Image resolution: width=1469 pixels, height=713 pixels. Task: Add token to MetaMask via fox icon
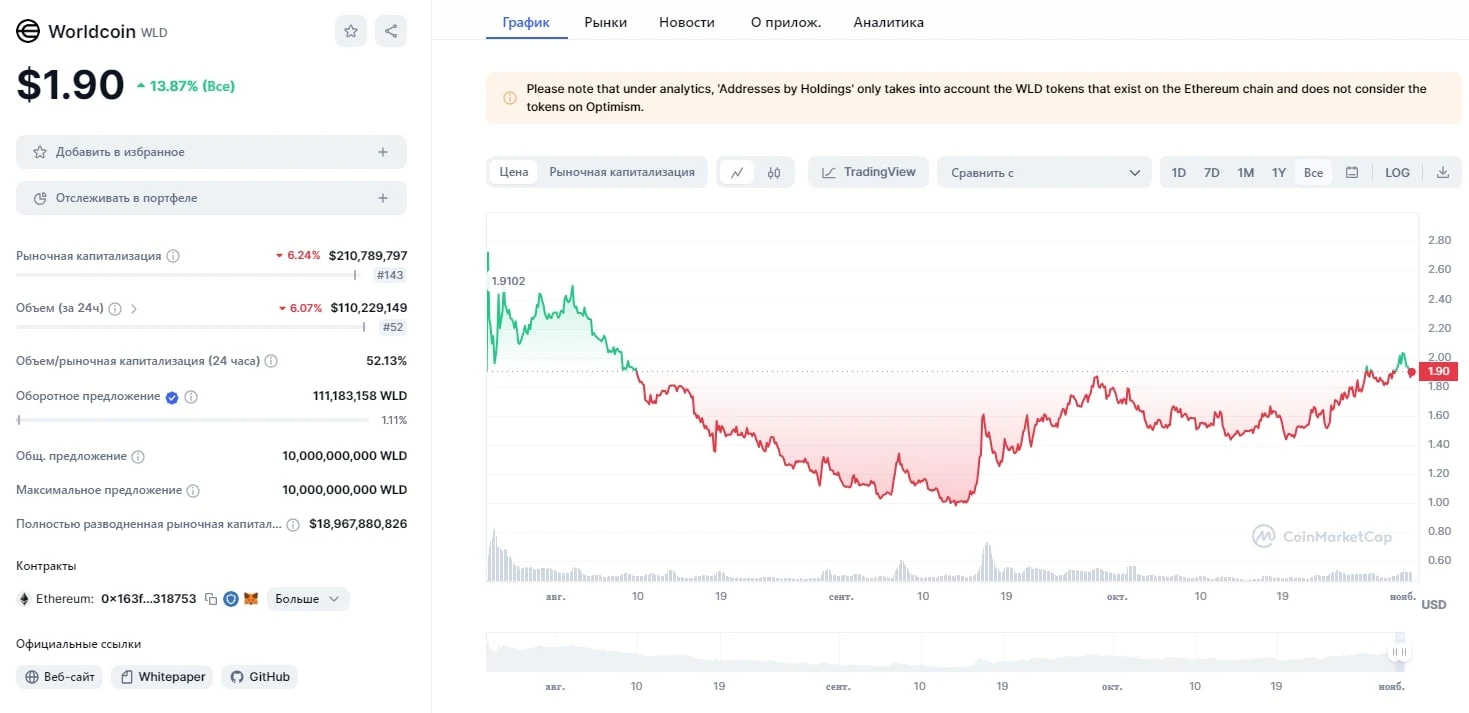point(251,599)
